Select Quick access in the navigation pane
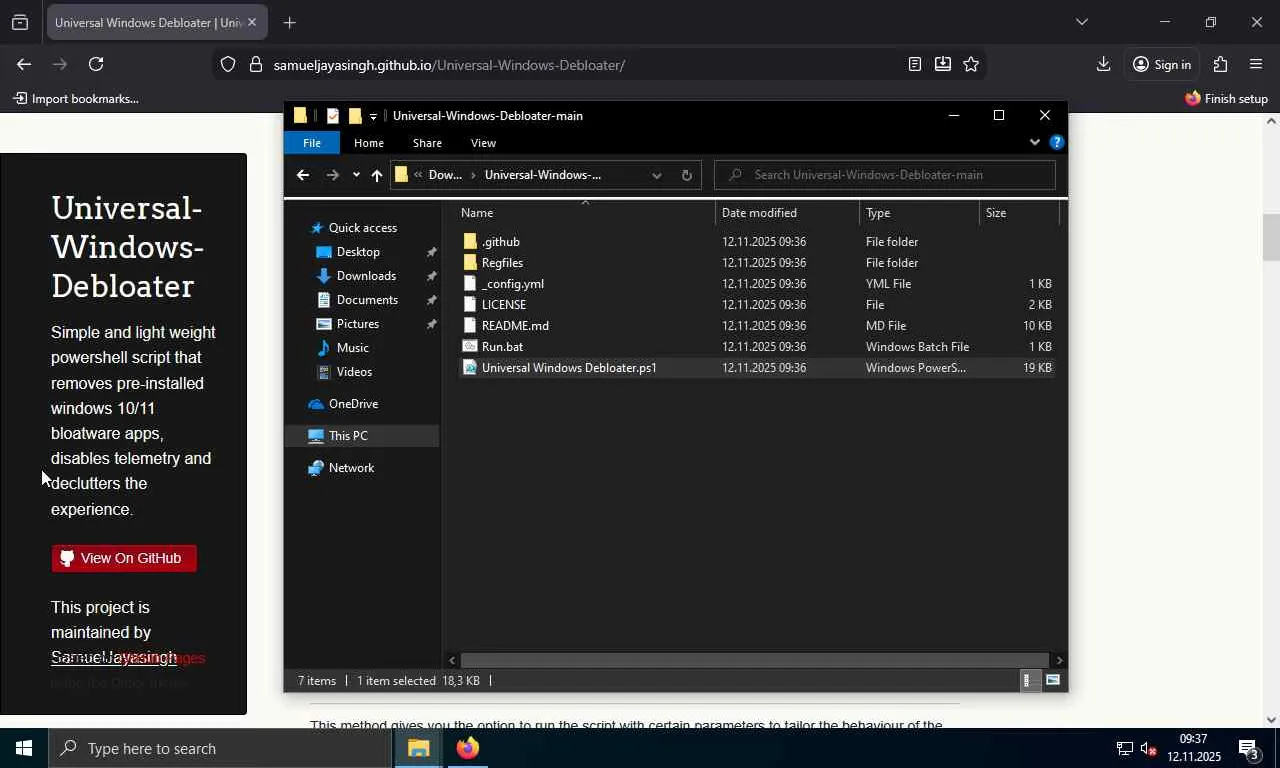 [x=362, y=228]
